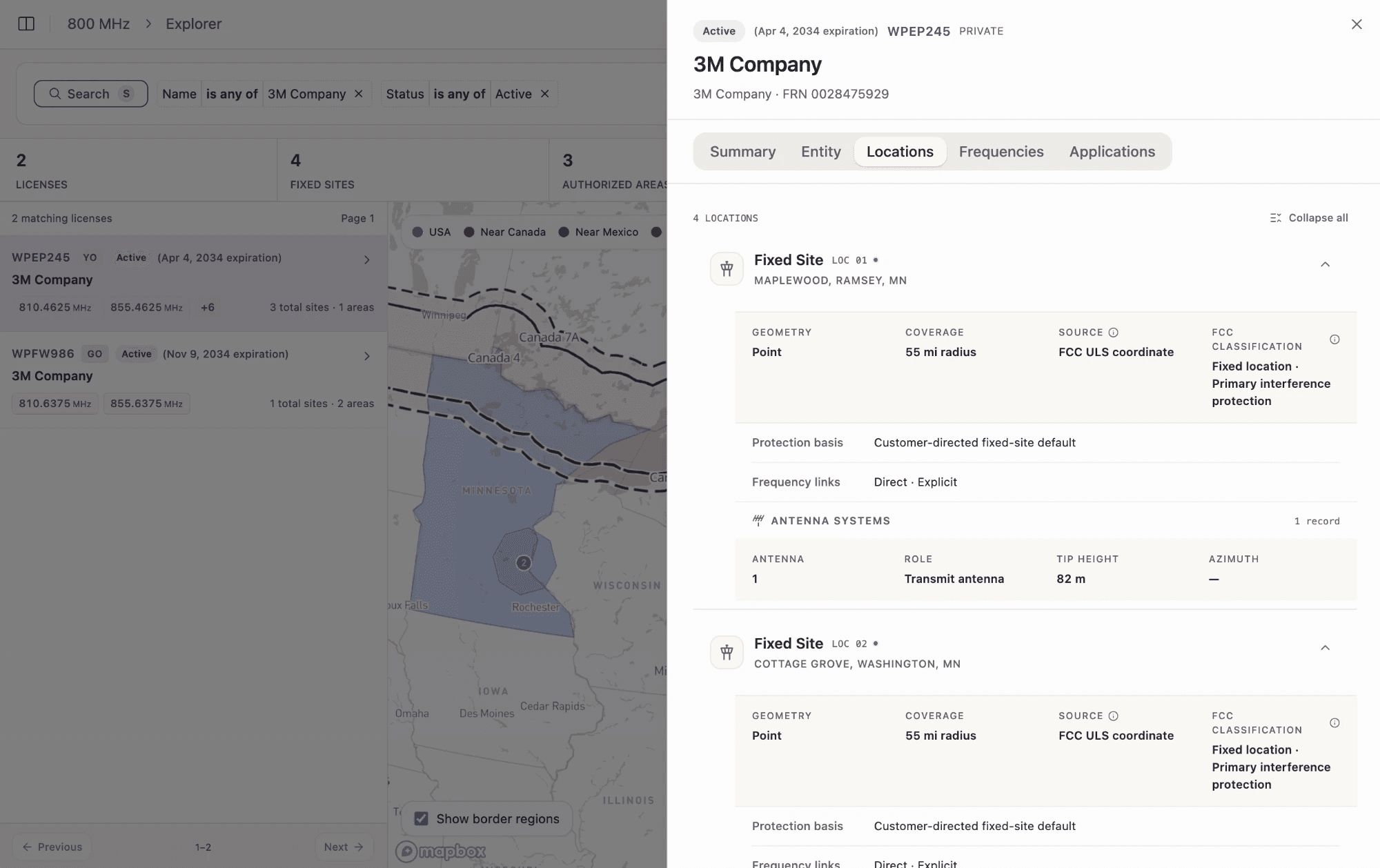Remove the Active status filter
This screenshot has width=1380, height=868.
(x=545, y=94)
